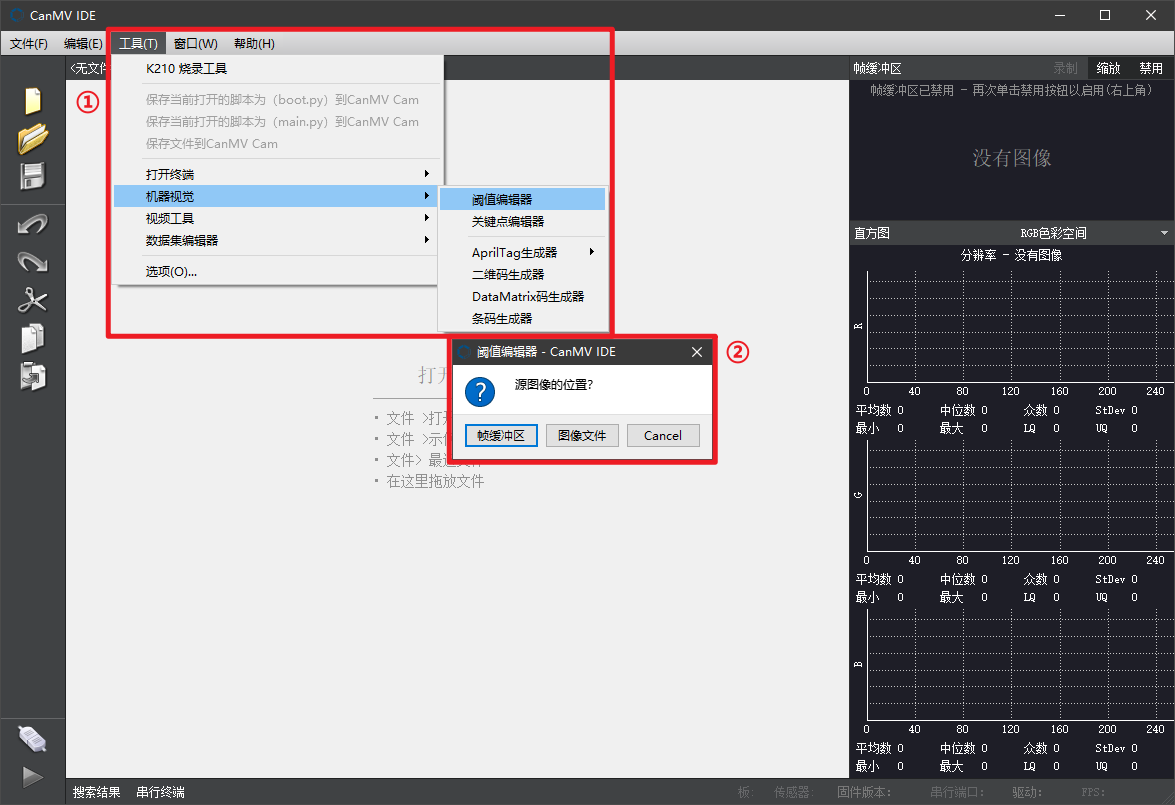Click the 源图像的位置? dialog message
This screenshot has width=1175, height=805.
click(554, 385)
